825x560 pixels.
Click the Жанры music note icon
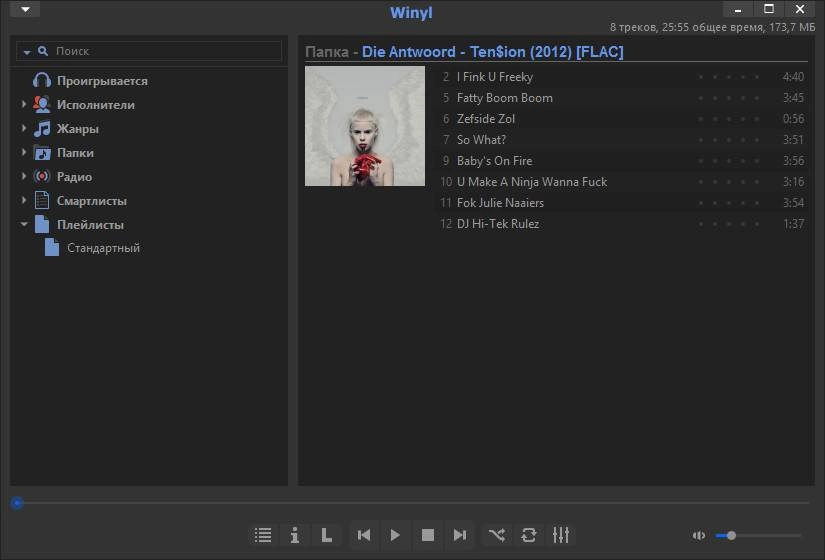[42, 128]
